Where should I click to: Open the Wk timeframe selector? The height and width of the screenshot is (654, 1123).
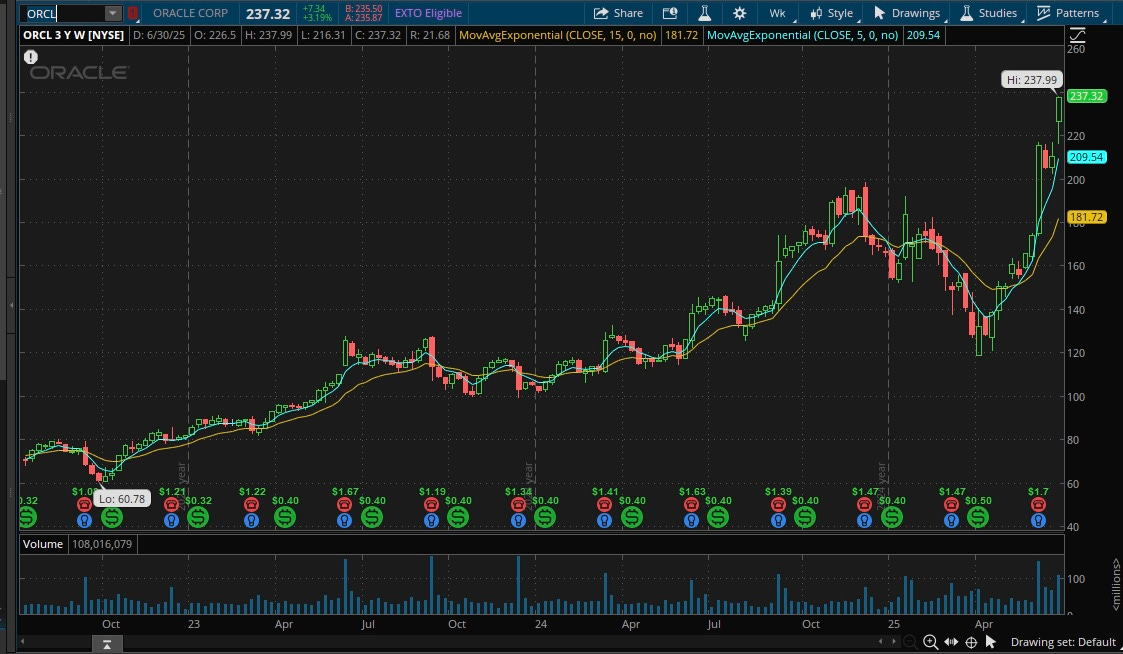click(x=778, y=13)
